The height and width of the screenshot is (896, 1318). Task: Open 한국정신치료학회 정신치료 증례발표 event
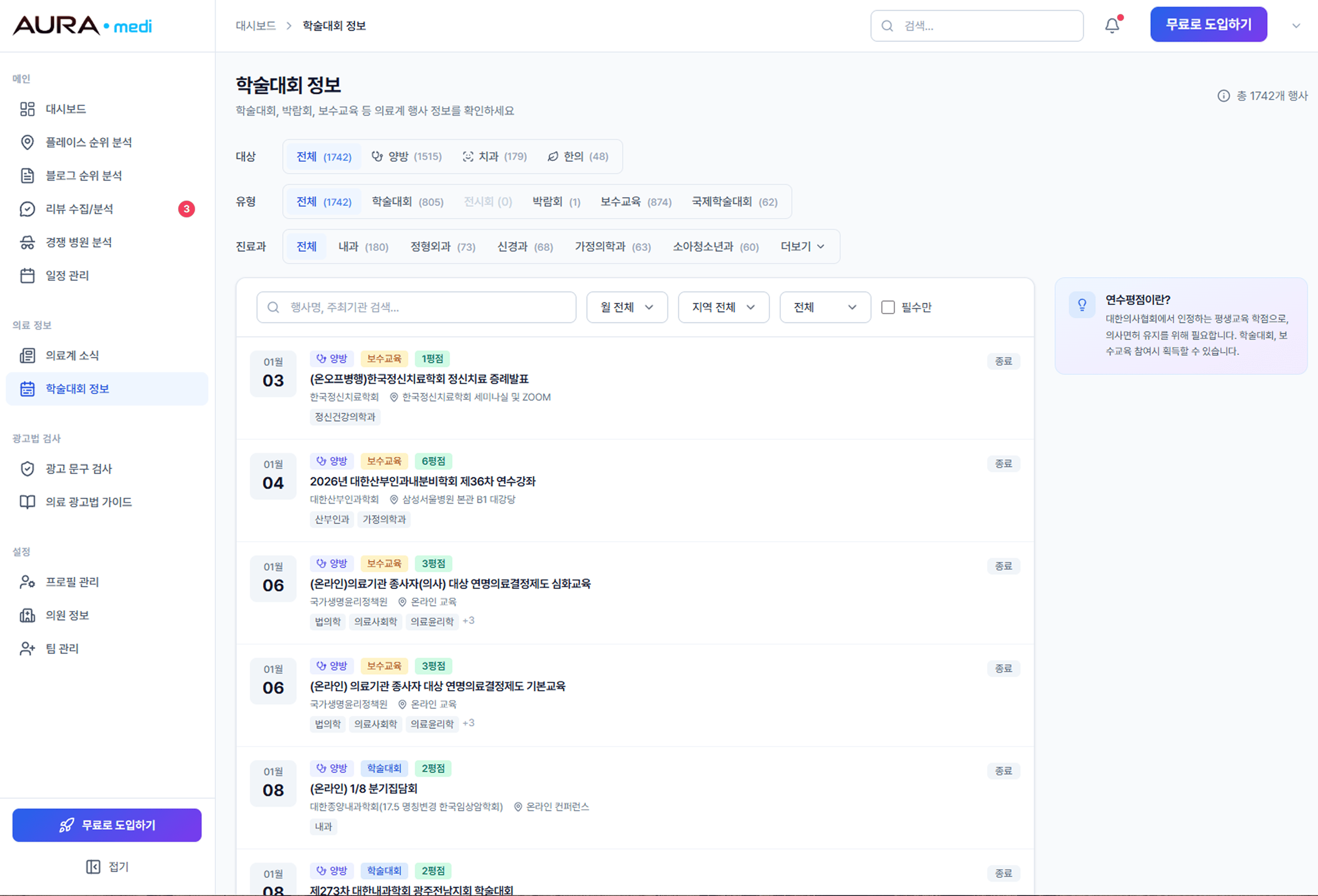419,378
